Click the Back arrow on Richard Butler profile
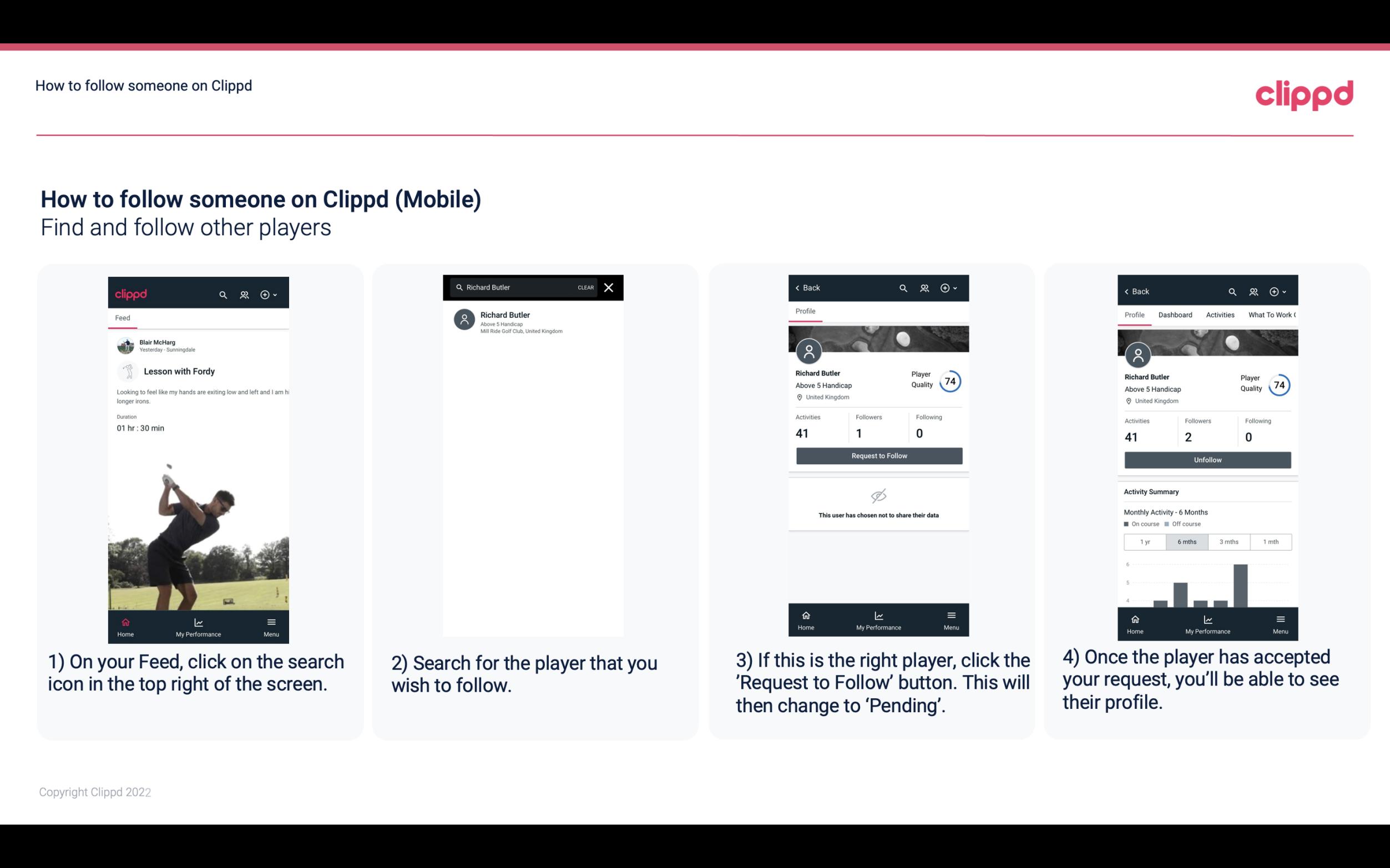Viewport: 1390px width, 868px height. pos(800,287)
